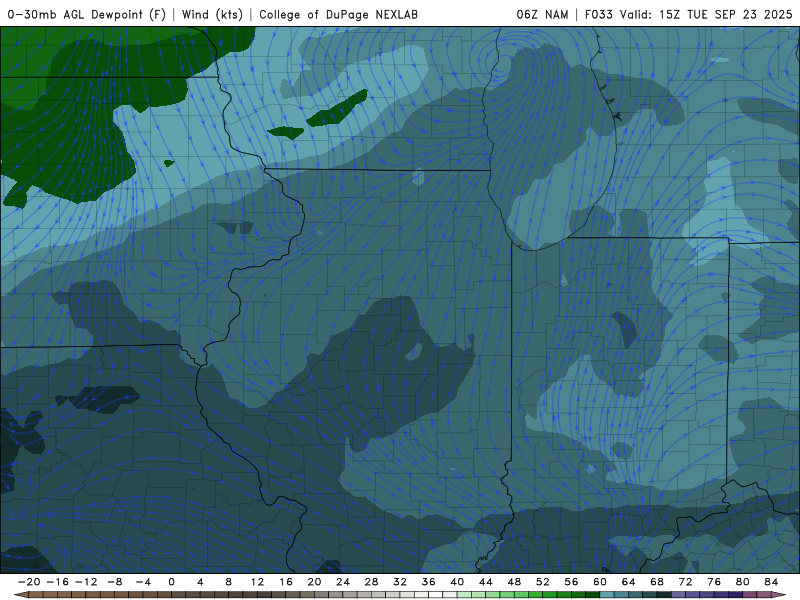Click the '28' colorbar label
This screenshot has height=600, width=800.
pos(371,582)
